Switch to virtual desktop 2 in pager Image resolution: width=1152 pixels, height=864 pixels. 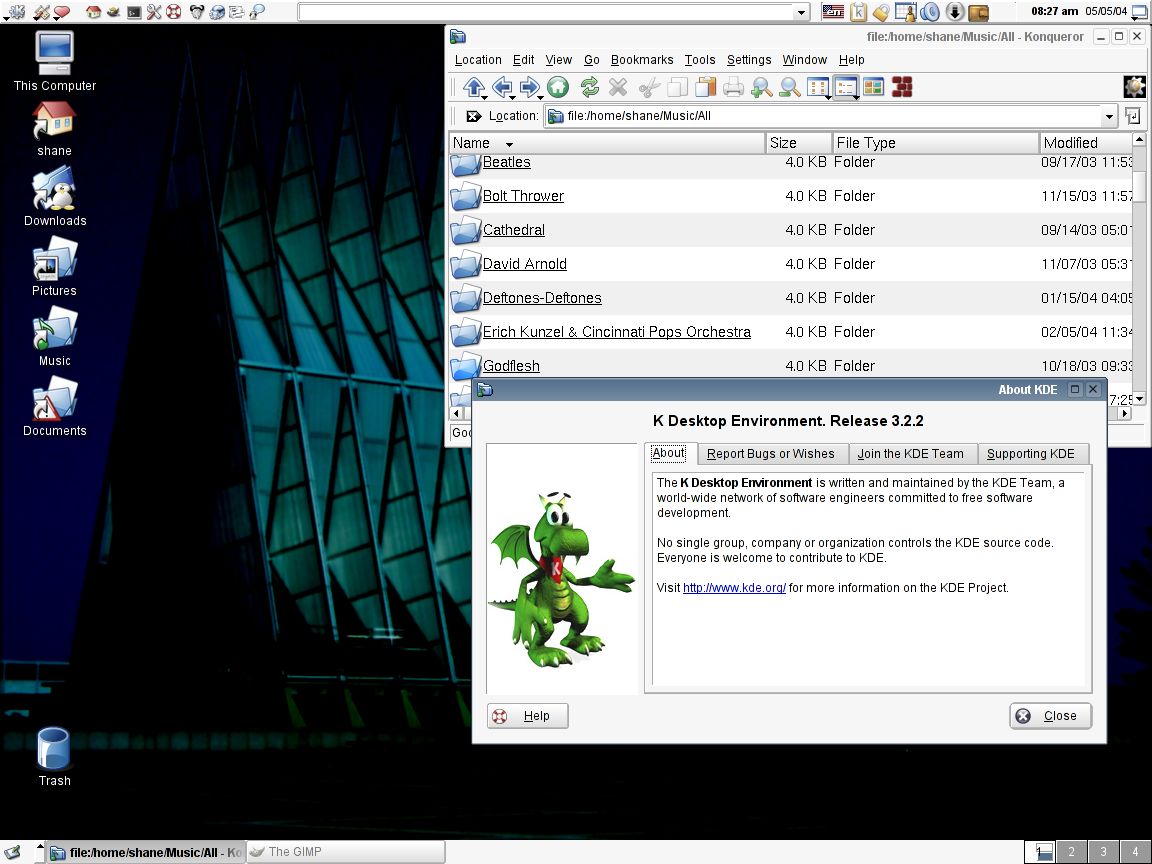[x=1071, y=852]
